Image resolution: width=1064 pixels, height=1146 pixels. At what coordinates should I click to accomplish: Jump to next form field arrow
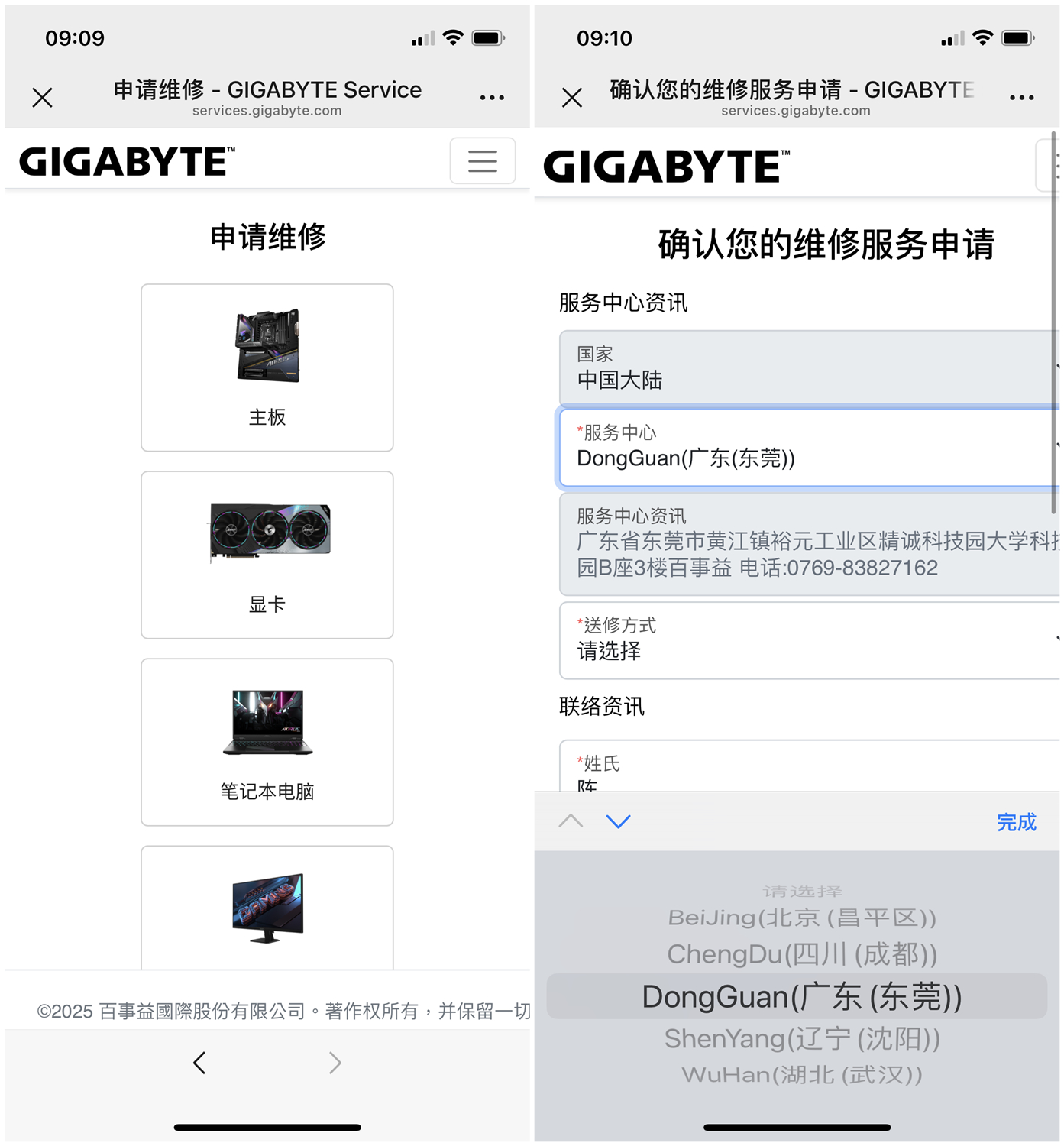coord(619,821)
